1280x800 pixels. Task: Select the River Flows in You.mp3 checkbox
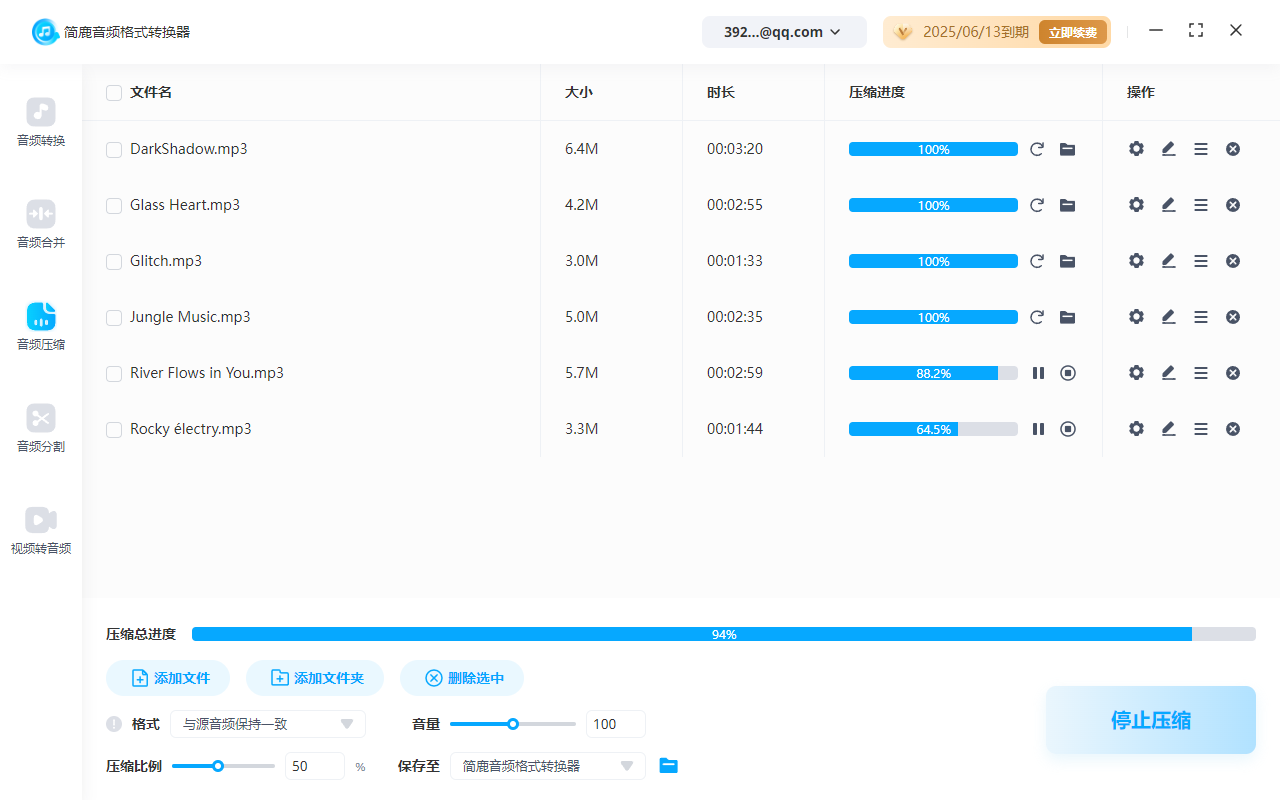pos(114,374)
